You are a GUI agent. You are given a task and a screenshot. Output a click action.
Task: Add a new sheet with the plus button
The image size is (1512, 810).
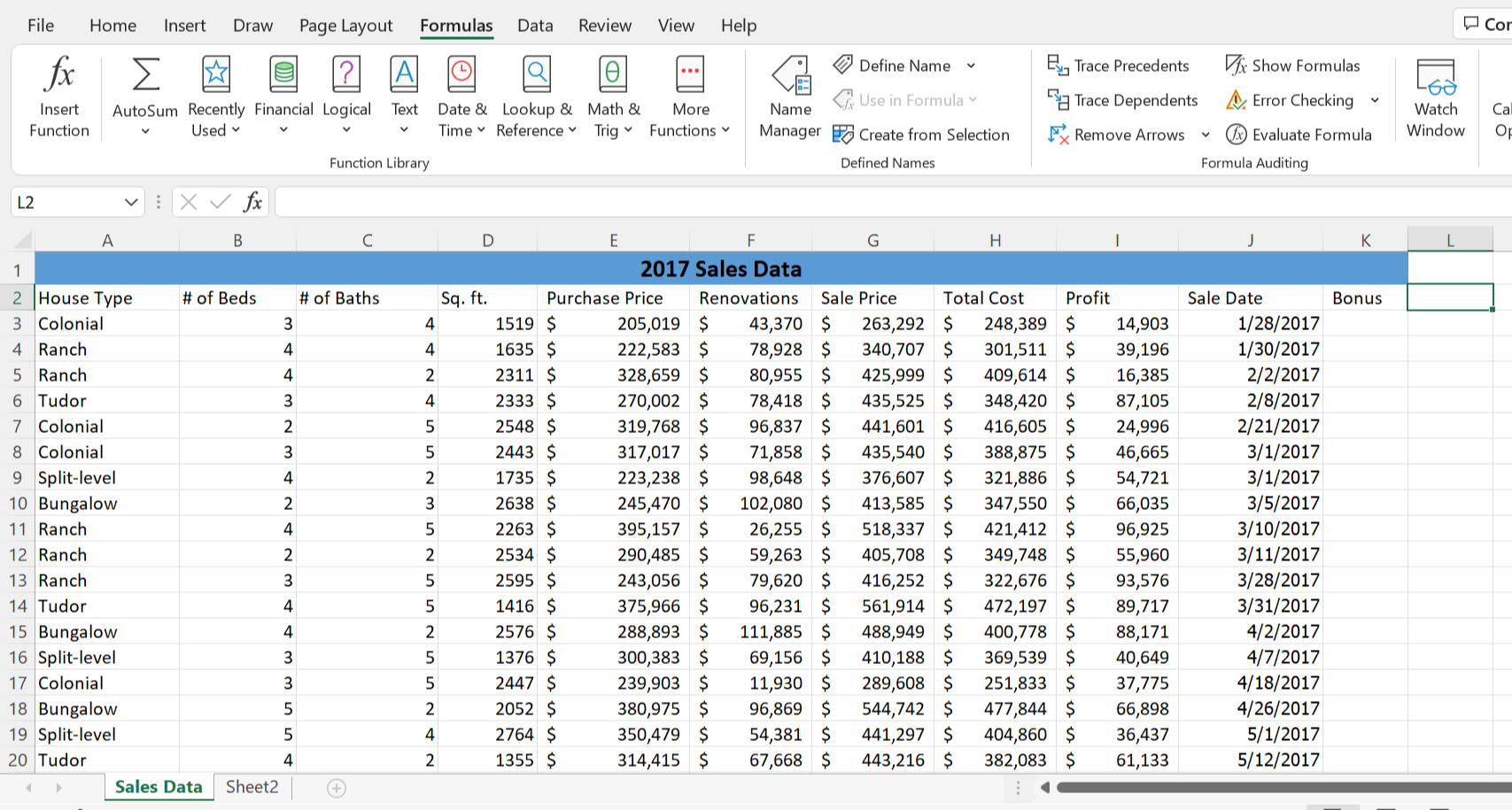pyautogui.click(x=336, y=787)
